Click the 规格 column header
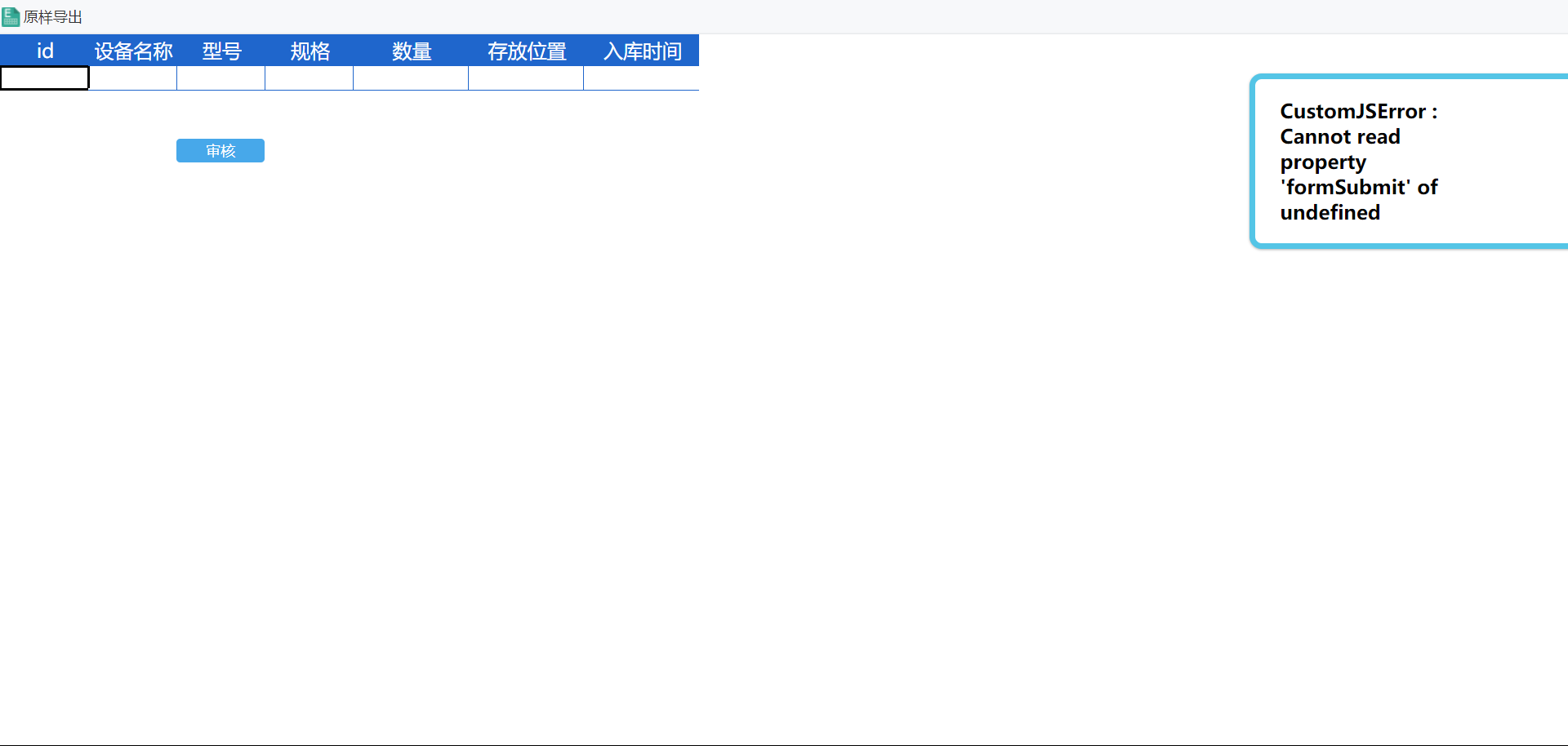This screenshot has width=1568, height=746. pyautogui.click(x=310, y=51)
